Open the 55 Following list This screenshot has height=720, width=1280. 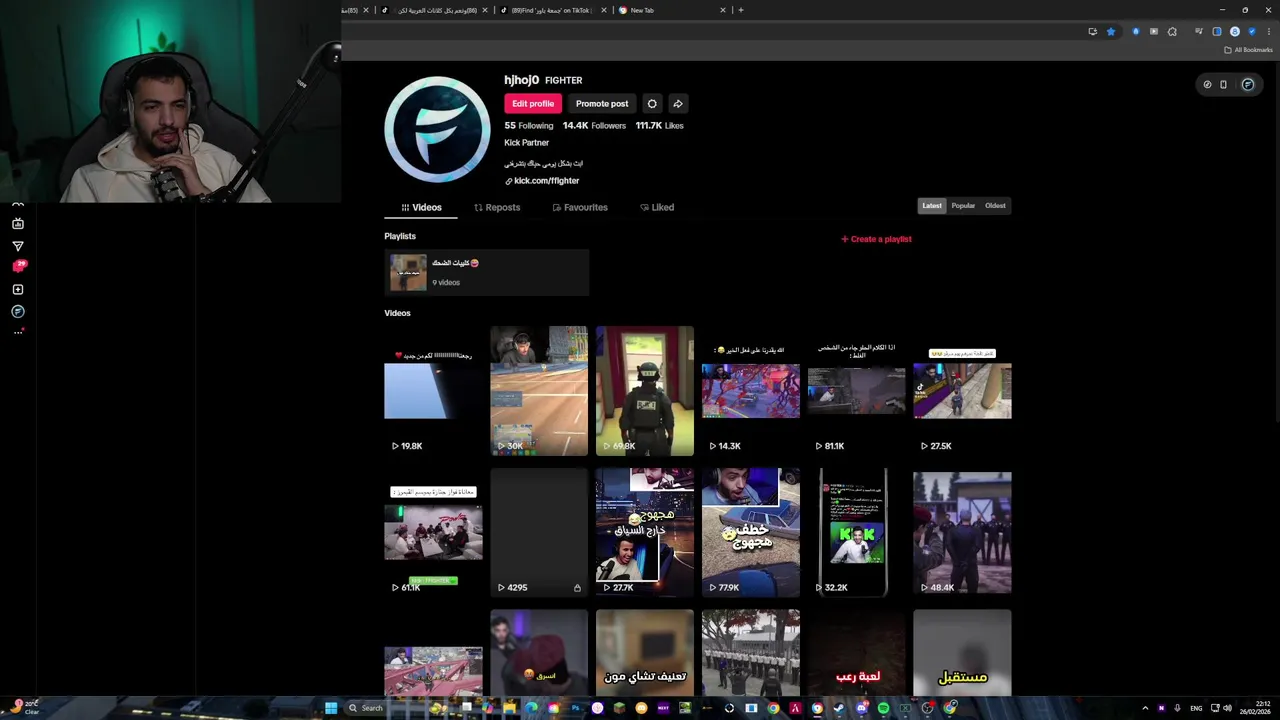(x=529, y=126)
